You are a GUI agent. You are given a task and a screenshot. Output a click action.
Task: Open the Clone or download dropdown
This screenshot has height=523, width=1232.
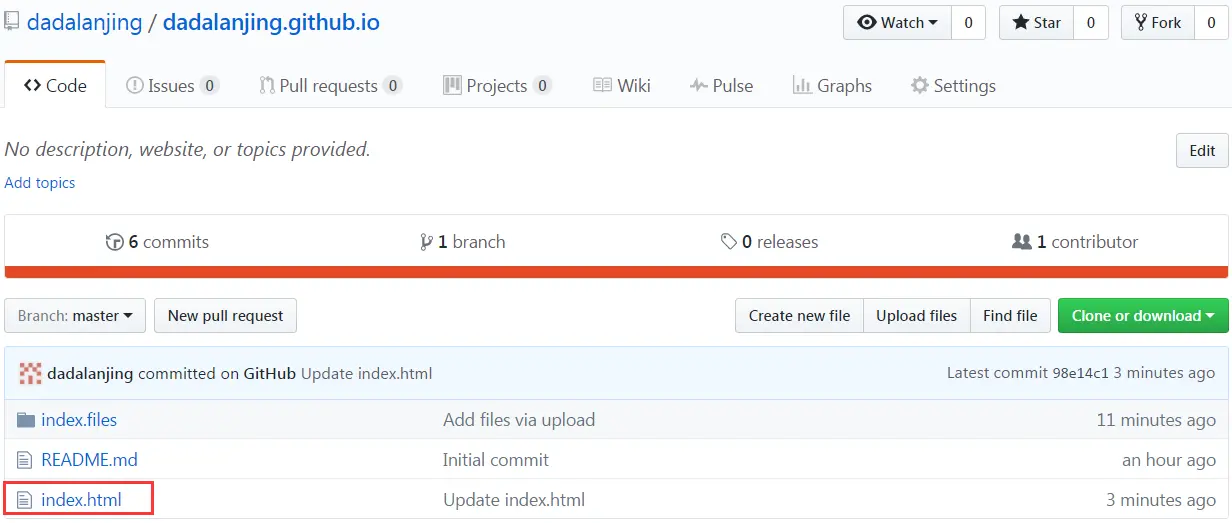pyautogui.click(x=1143, y=316)
